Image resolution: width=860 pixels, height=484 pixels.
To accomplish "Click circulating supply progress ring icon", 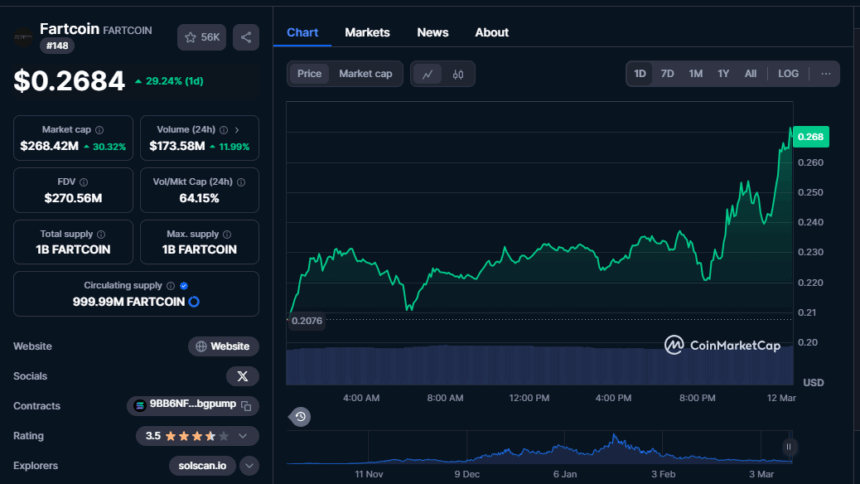I will click(194, 302).
